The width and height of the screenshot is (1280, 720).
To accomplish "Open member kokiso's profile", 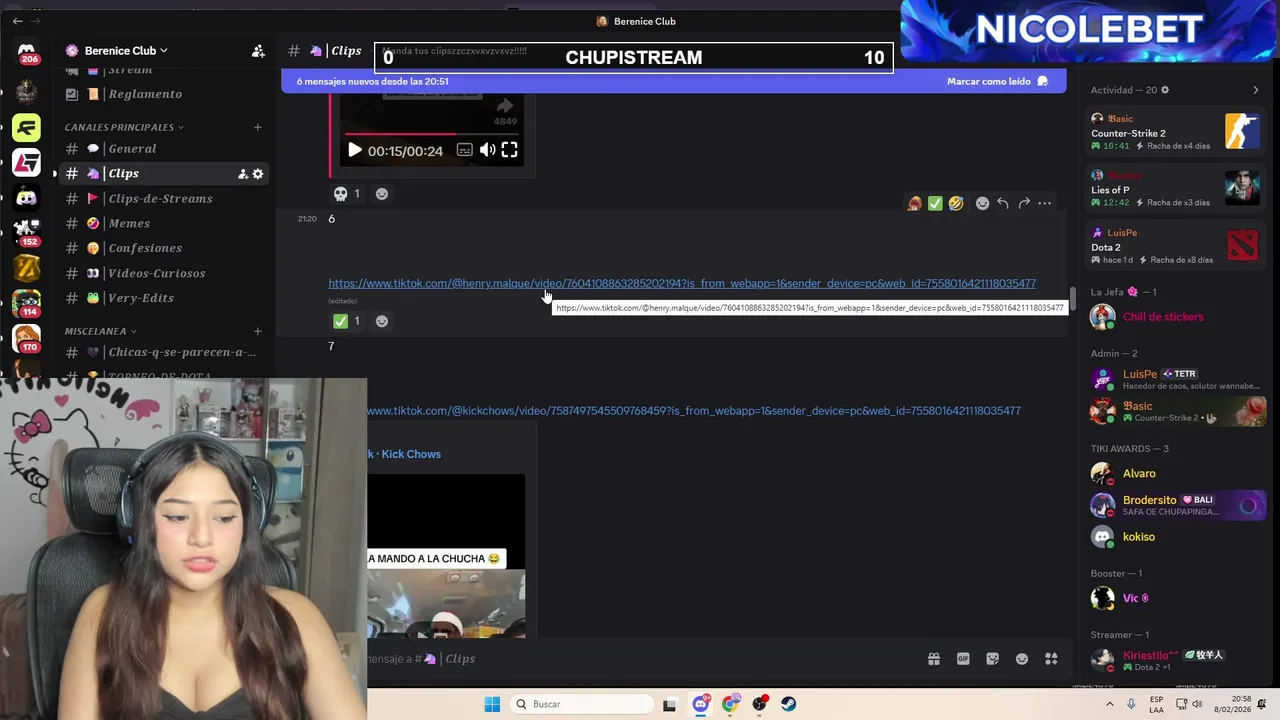I will [1176, 537].
